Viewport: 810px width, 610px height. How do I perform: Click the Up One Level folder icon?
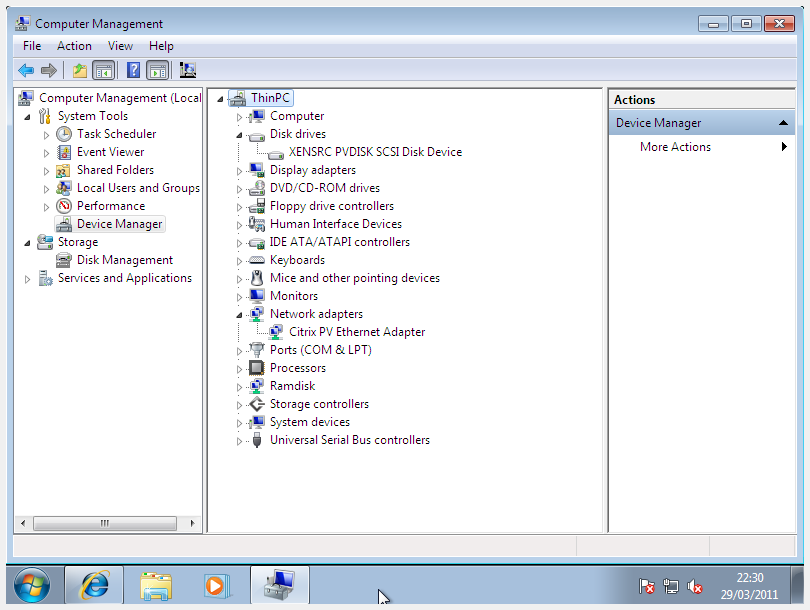[80, 70]
